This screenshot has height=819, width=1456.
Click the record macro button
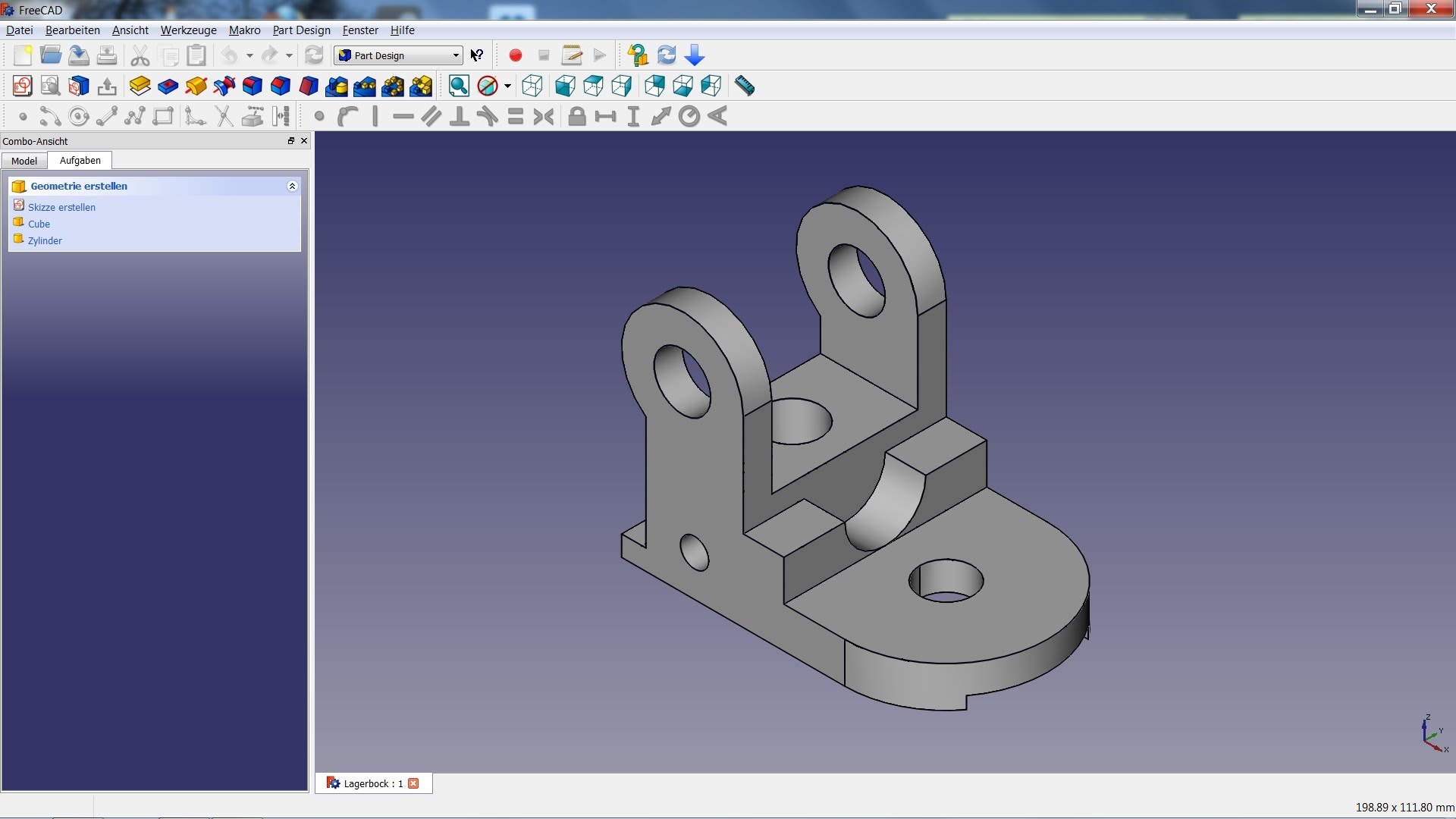pos(515,54)
